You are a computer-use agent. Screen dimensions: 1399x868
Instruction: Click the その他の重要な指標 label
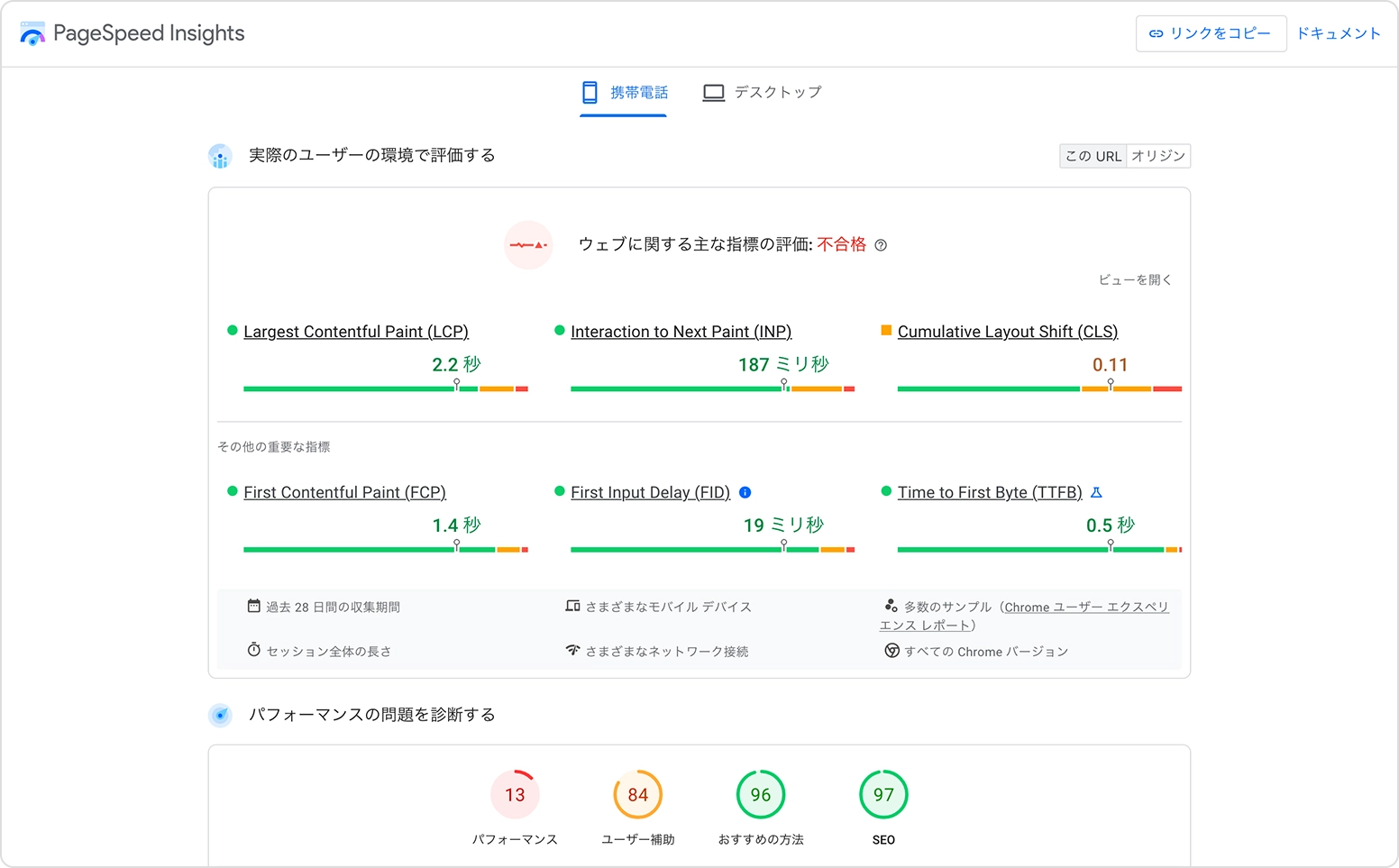(274, 447)
